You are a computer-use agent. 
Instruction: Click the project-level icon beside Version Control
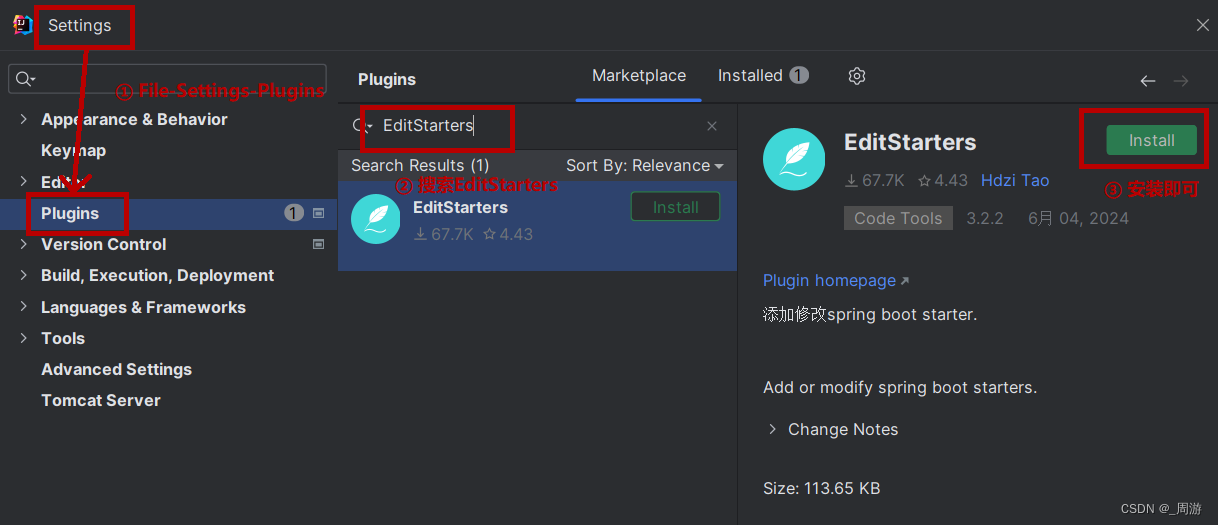click(x=319, y=244)
